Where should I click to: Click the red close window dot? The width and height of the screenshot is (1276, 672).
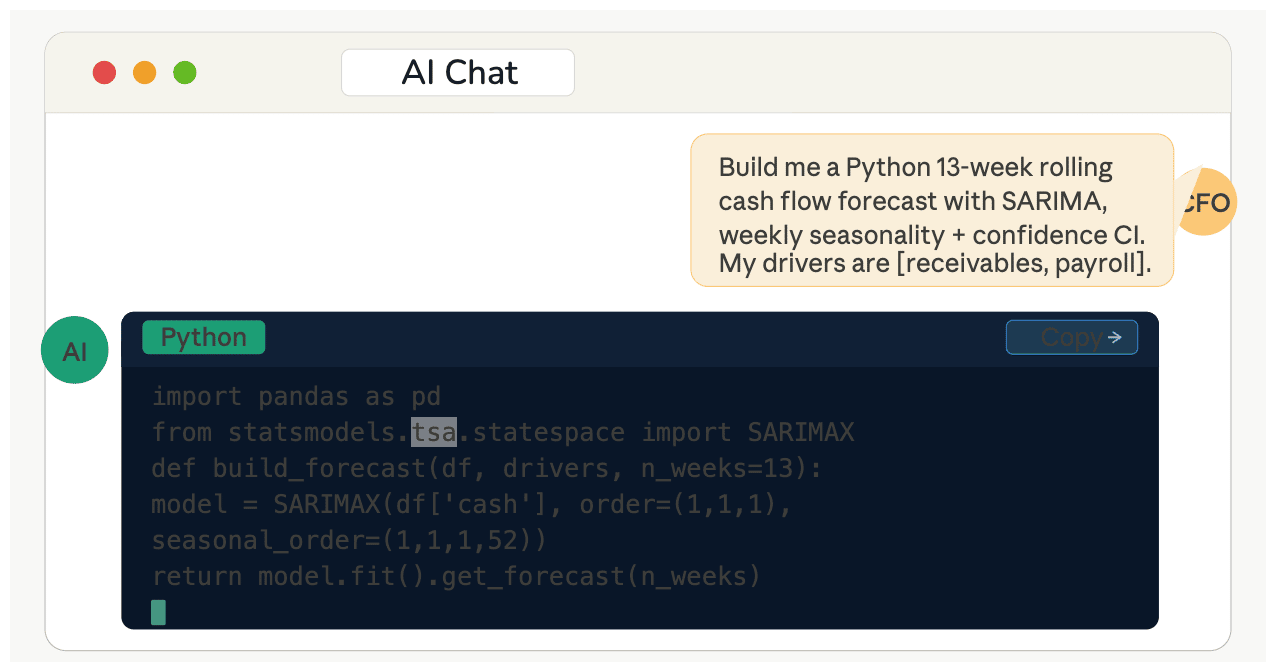pyautogui.click(x=104, y=73)
